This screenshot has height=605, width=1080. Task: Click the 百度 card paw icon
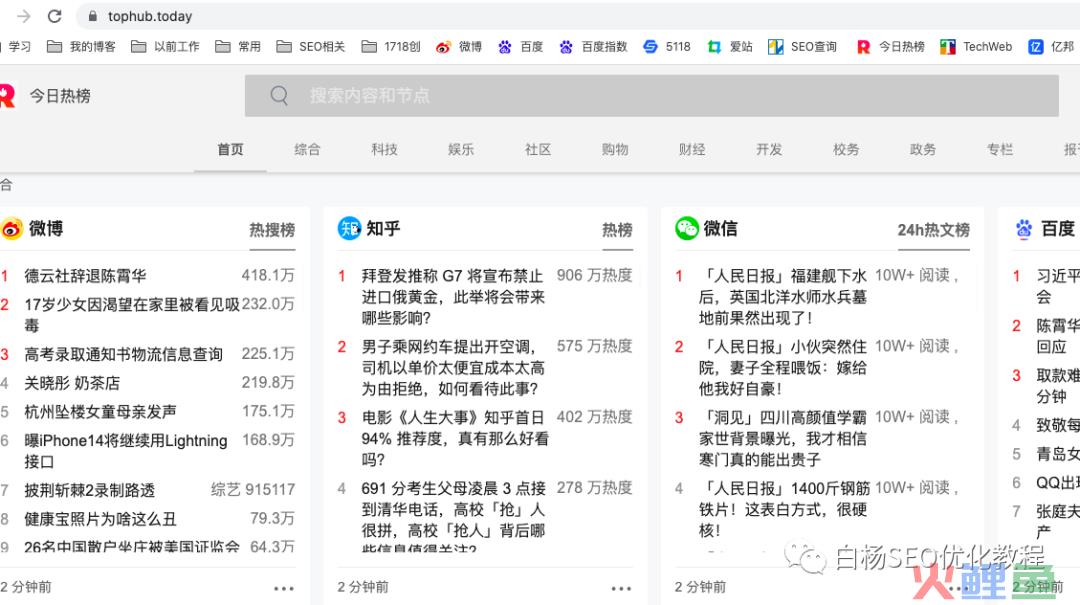click(x=1024, y=228)
